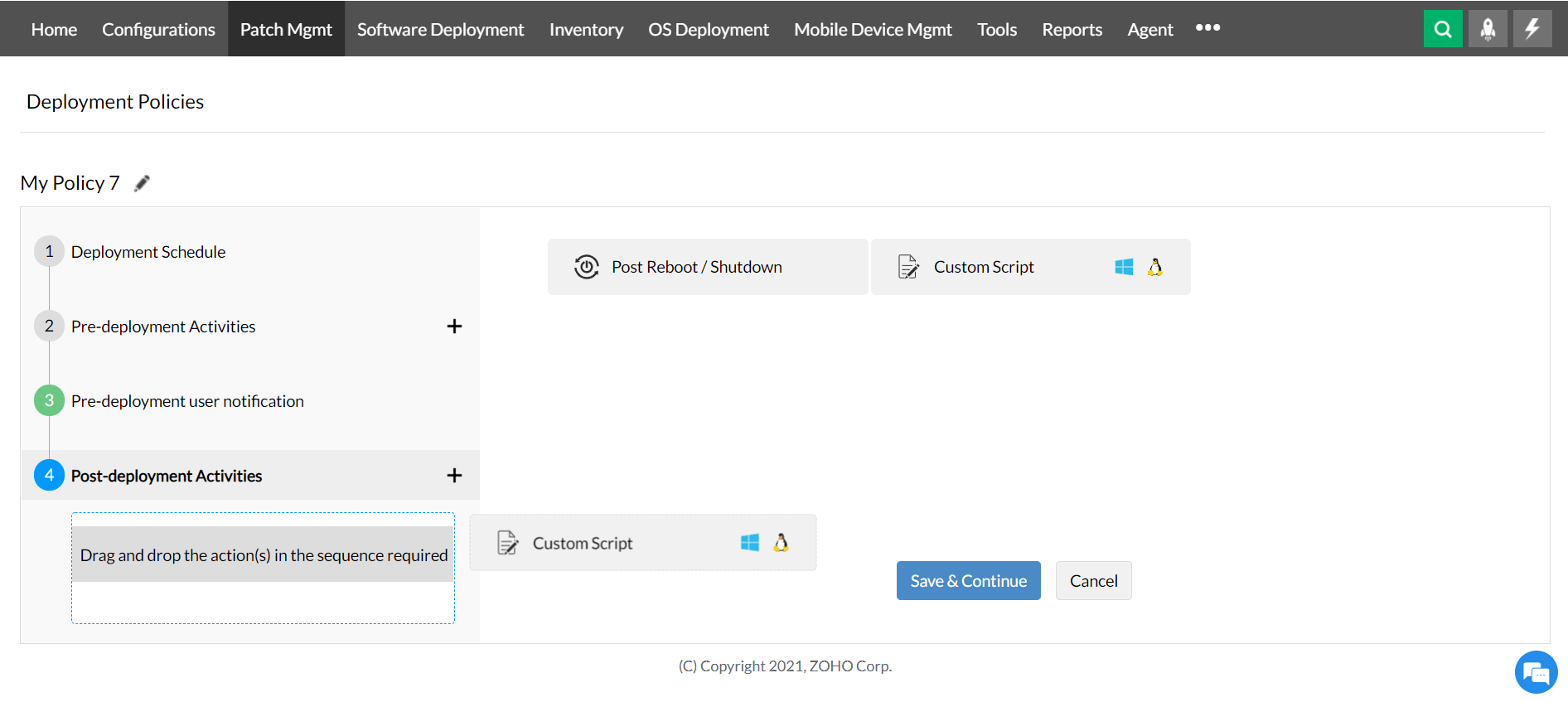Expand Post-deployment Activities with plus icon
The width and height of the screenshot is (1568, 702).
[x=454, y=476]
